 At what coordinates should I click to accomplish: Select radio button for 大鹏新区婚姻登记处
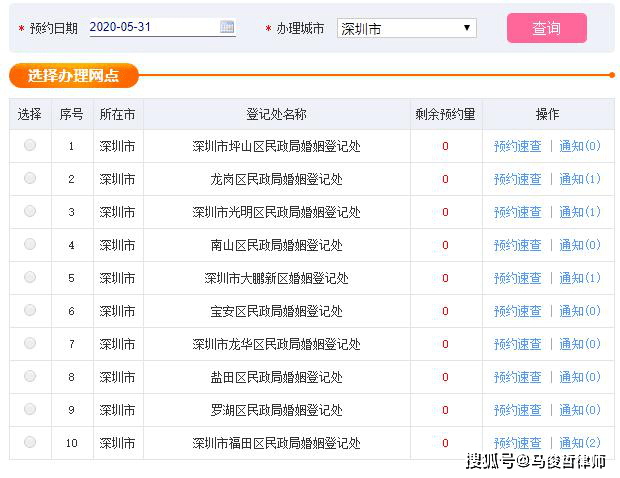point(30,277)
